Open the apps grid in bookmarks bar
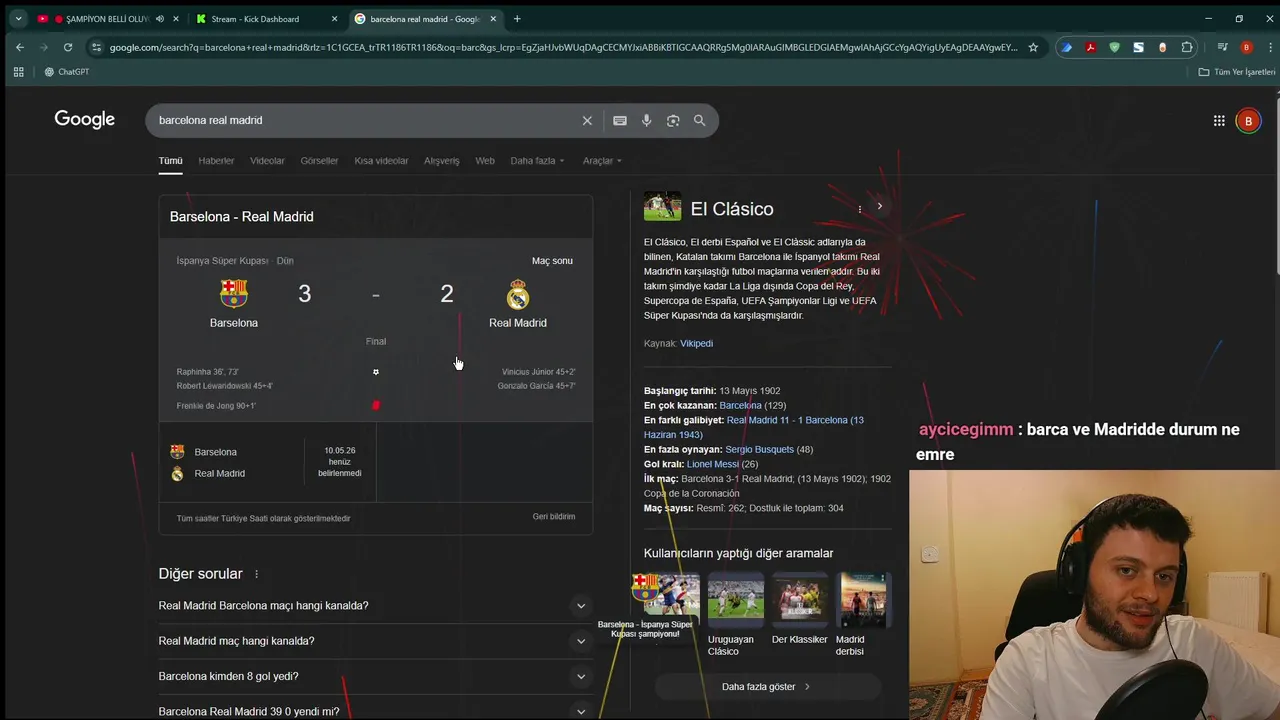Viewport: 1280px width, 720px height. (18, 72)
